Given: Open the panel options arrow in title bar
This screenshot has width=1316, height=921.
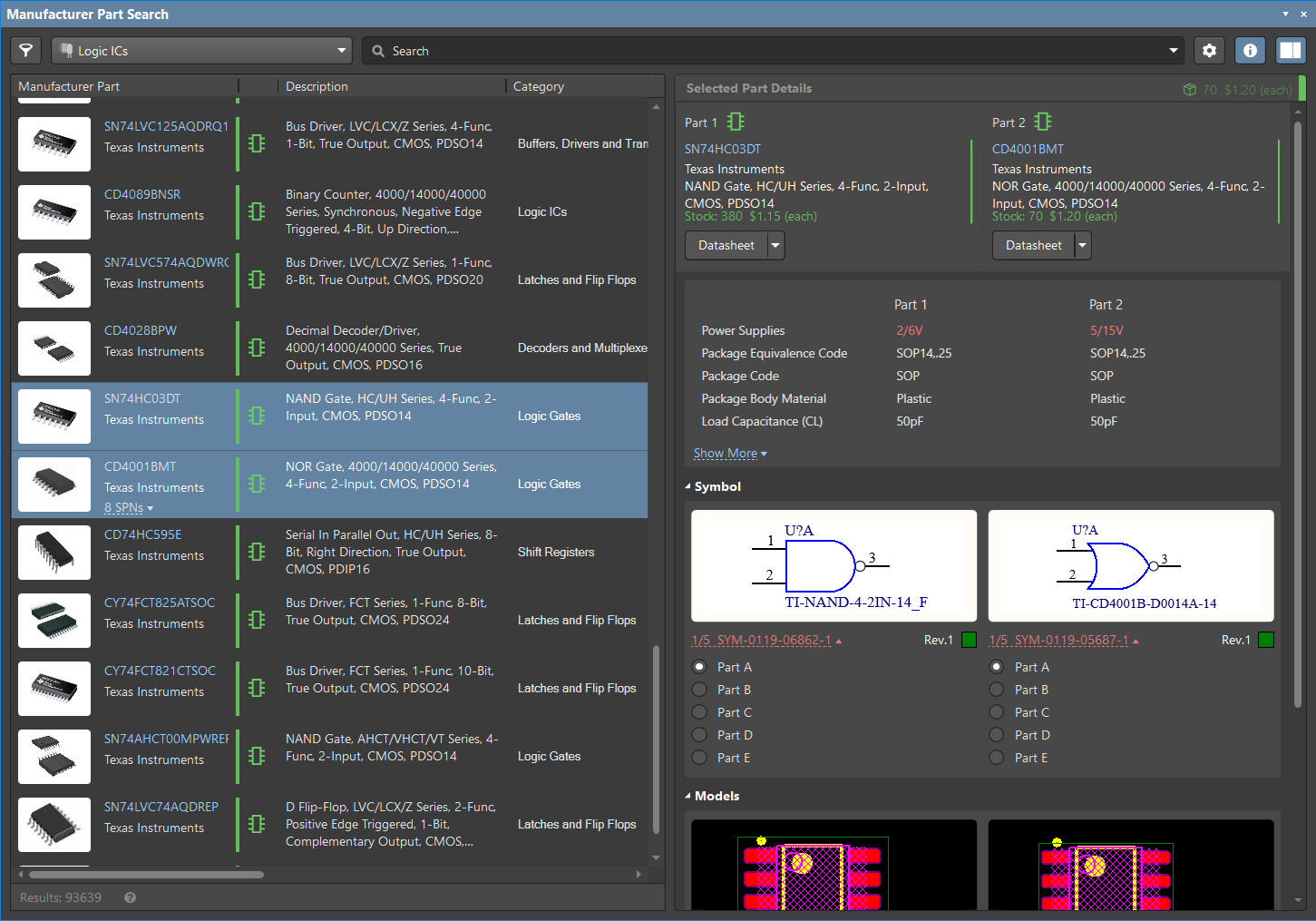Looking at the screenshot, I should [1286, 14].
